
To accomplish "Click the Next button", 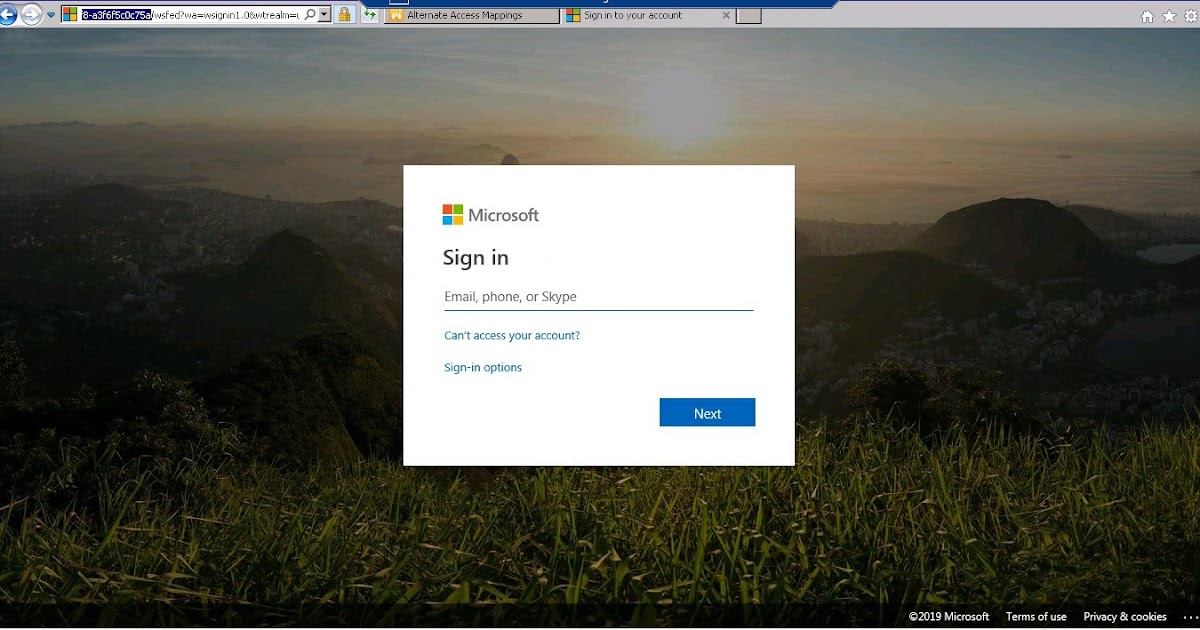I will [707, 412].
